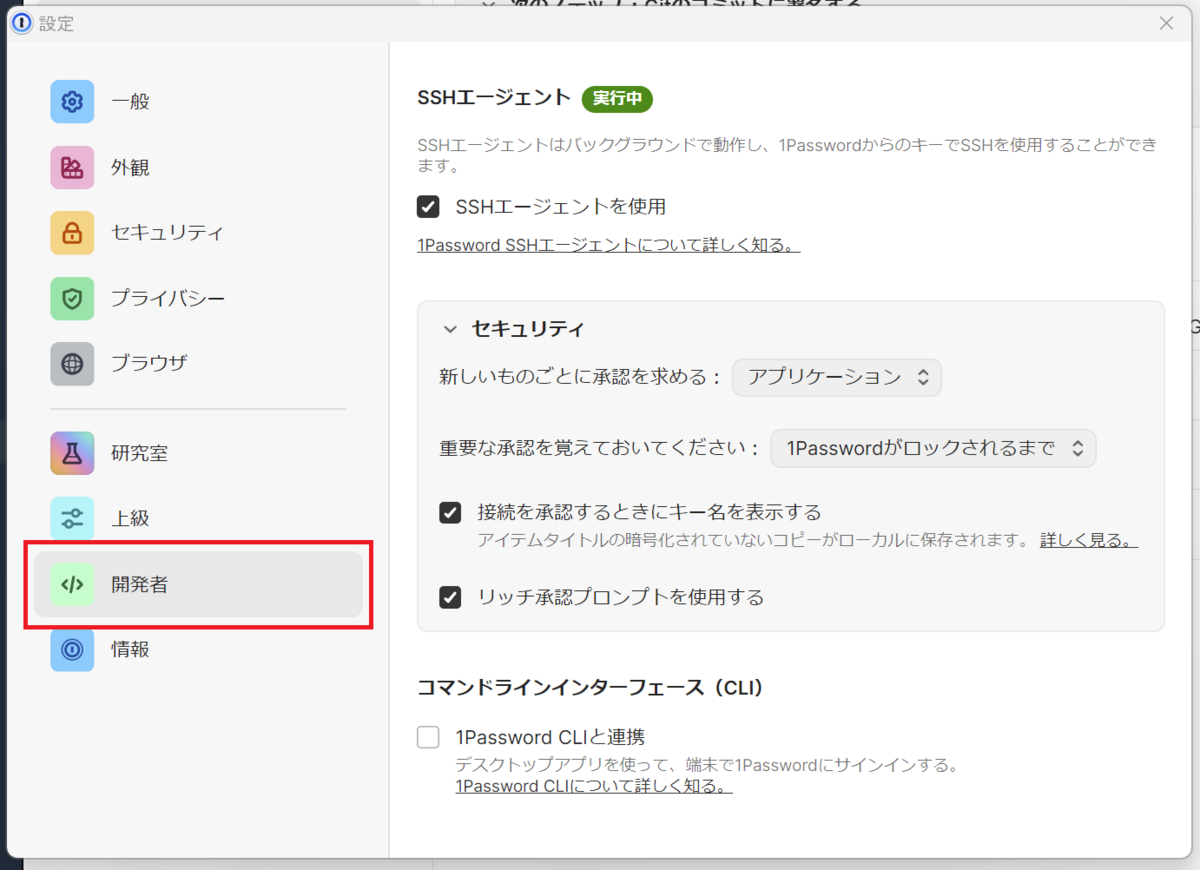Open the 1Password SSHエージェント learn more link
This screenshot has width=1200, height=870.
tap(608, 245)
